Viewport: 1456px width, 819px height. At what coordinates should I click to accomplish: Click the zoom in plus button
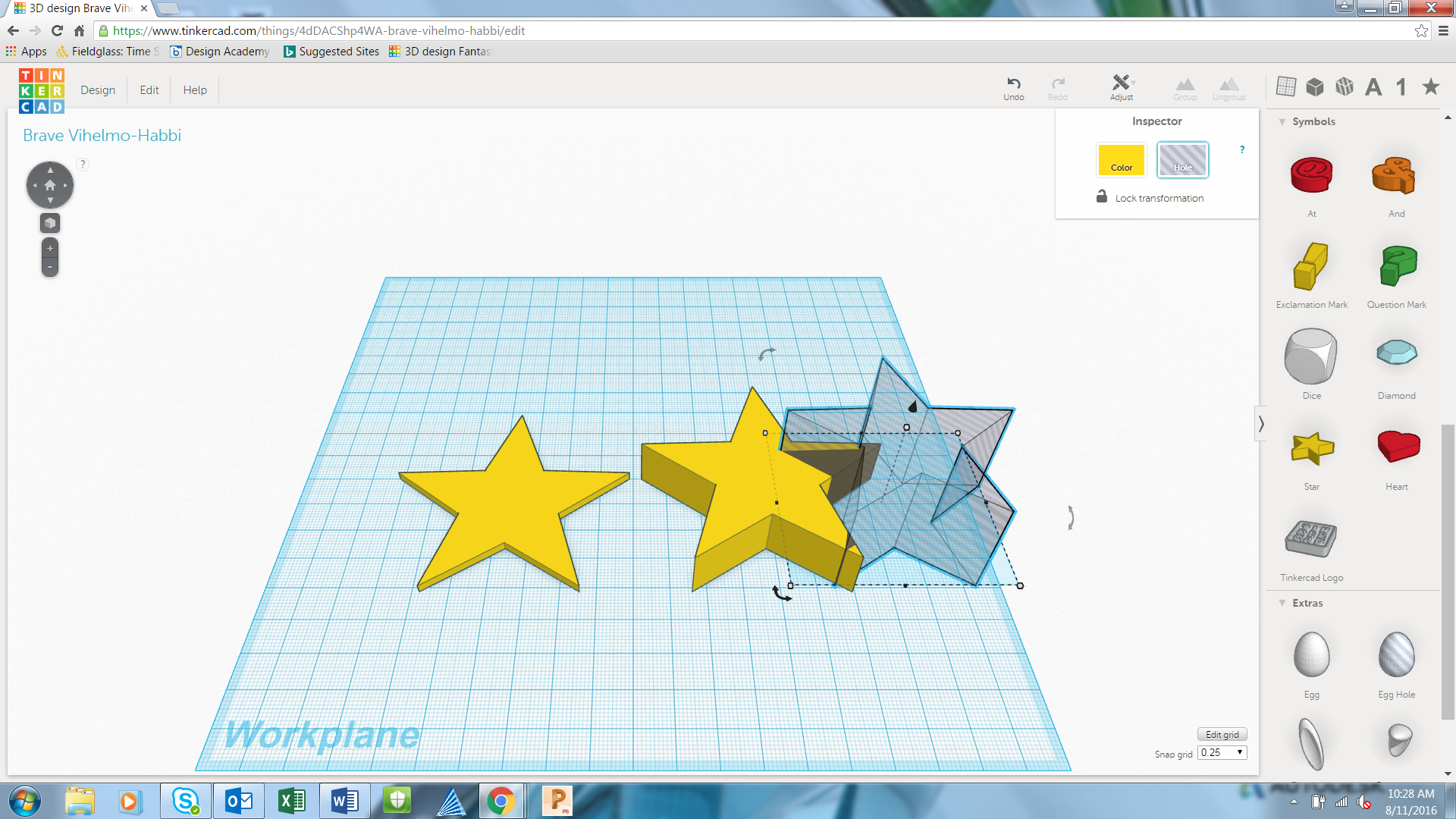coord(50,249)
